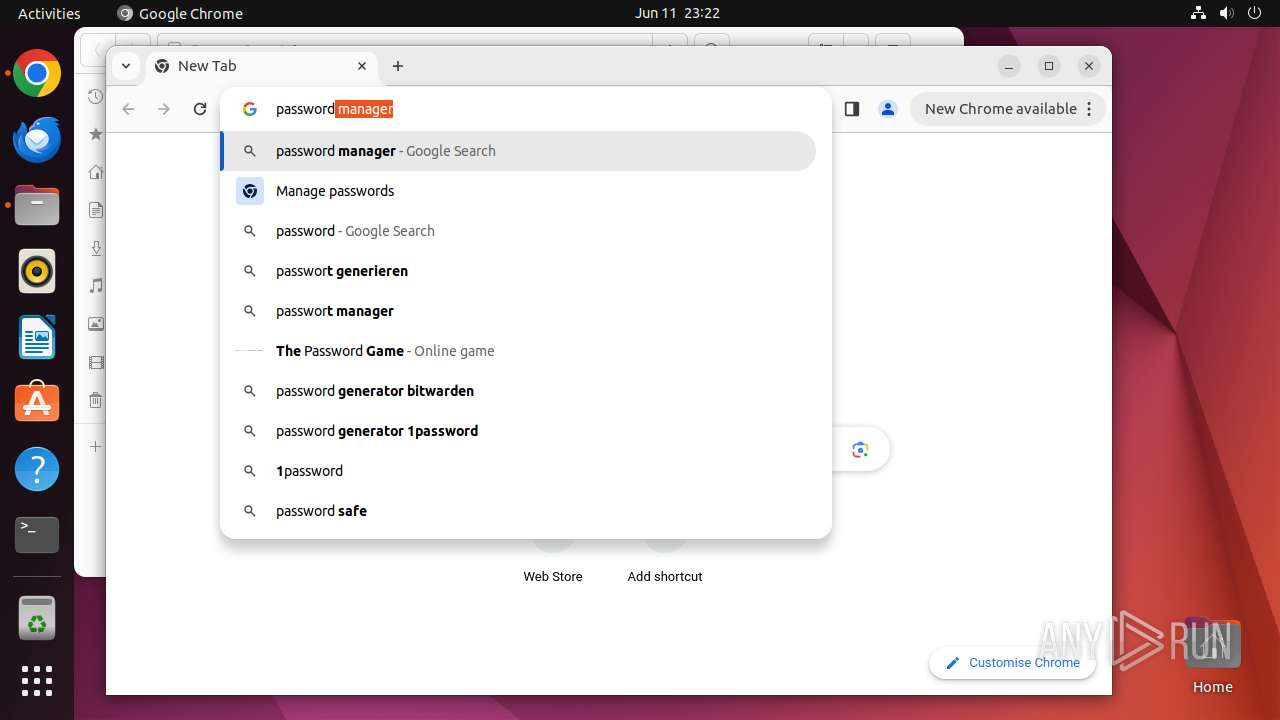Select password safe suggestion
The width and height of the screenshot is (1280, 720).
point(518,511)
